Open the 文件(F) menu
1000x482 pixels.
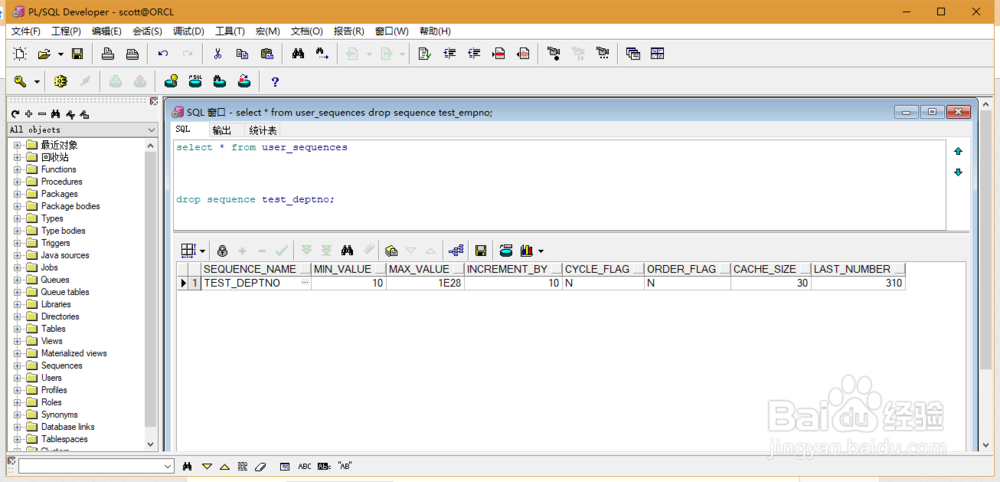click(x=26, y=31)
